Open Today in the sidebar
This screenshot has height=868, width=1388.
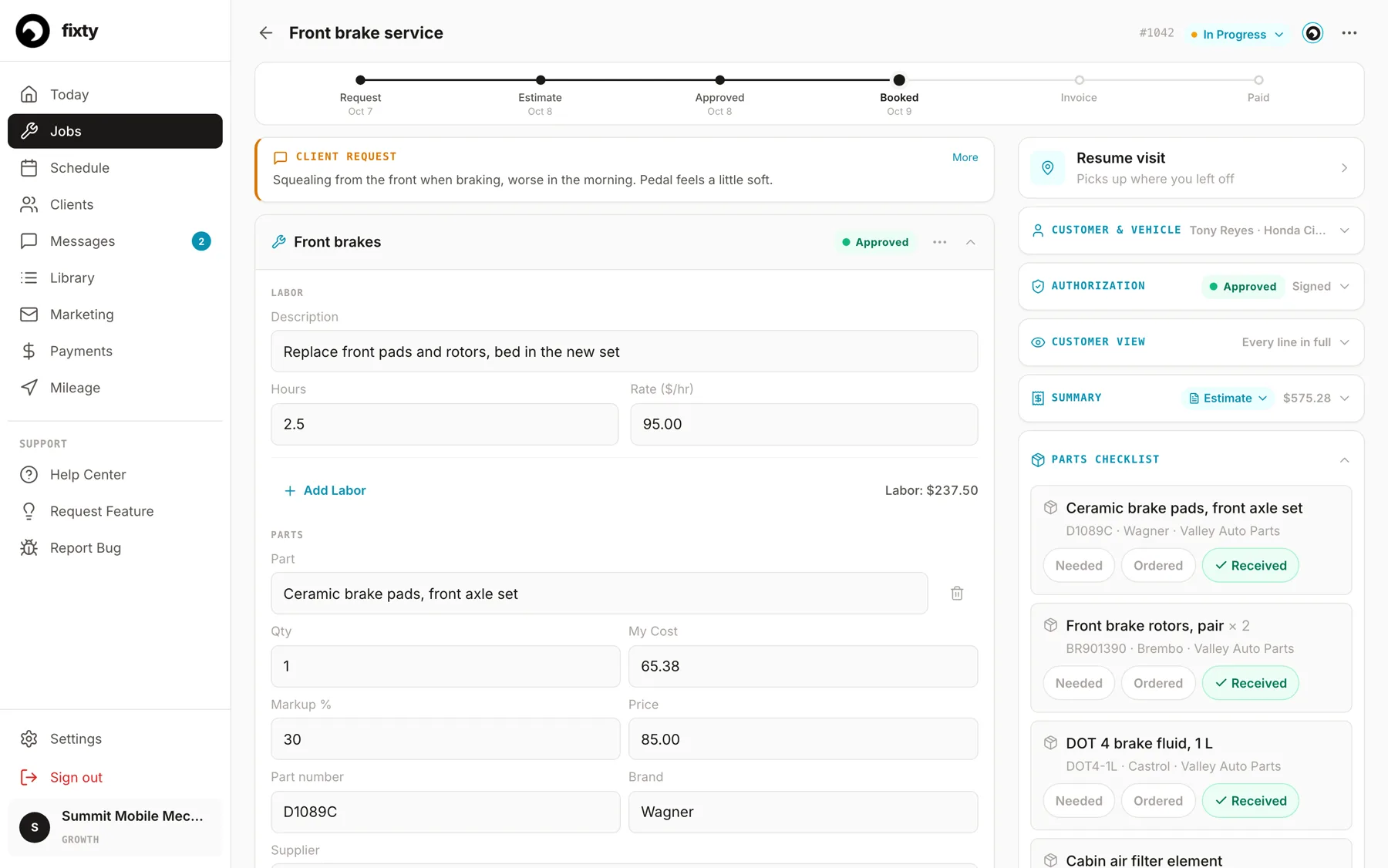tap(115, 94)
